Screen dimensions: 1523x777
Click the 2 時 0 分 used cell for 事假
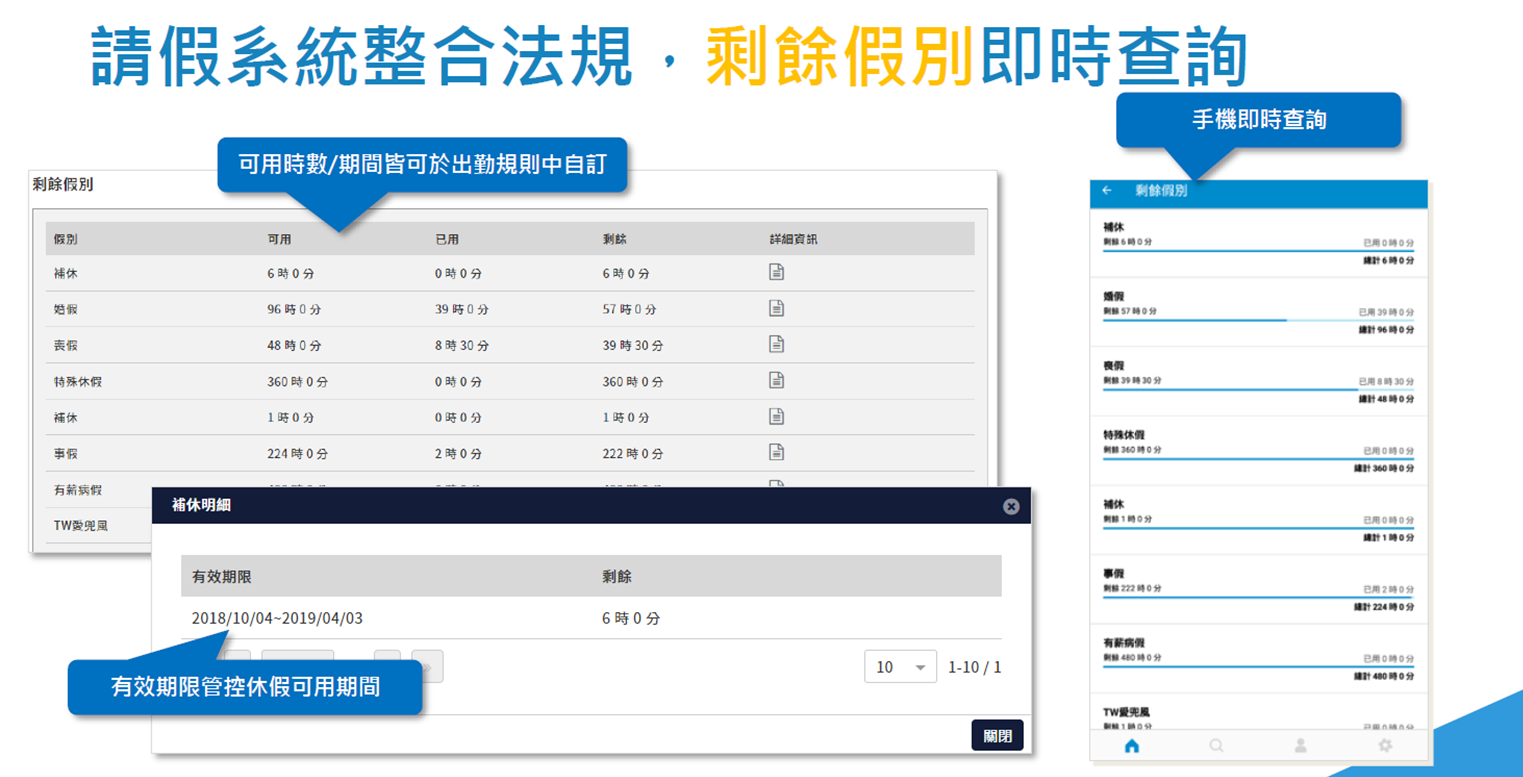pyautogui.click(x=458, y=453)
